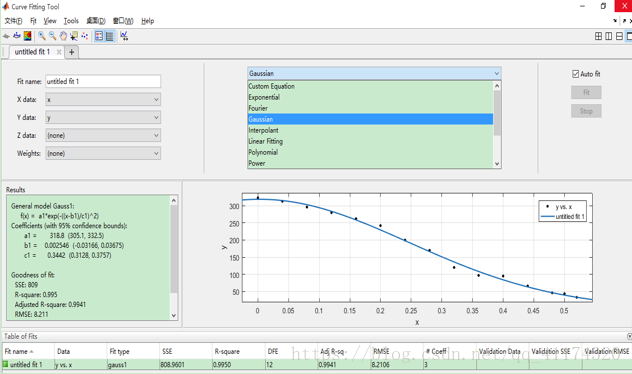
Task: Click Results panel scroll up arrow
Action: coord(174,200)
